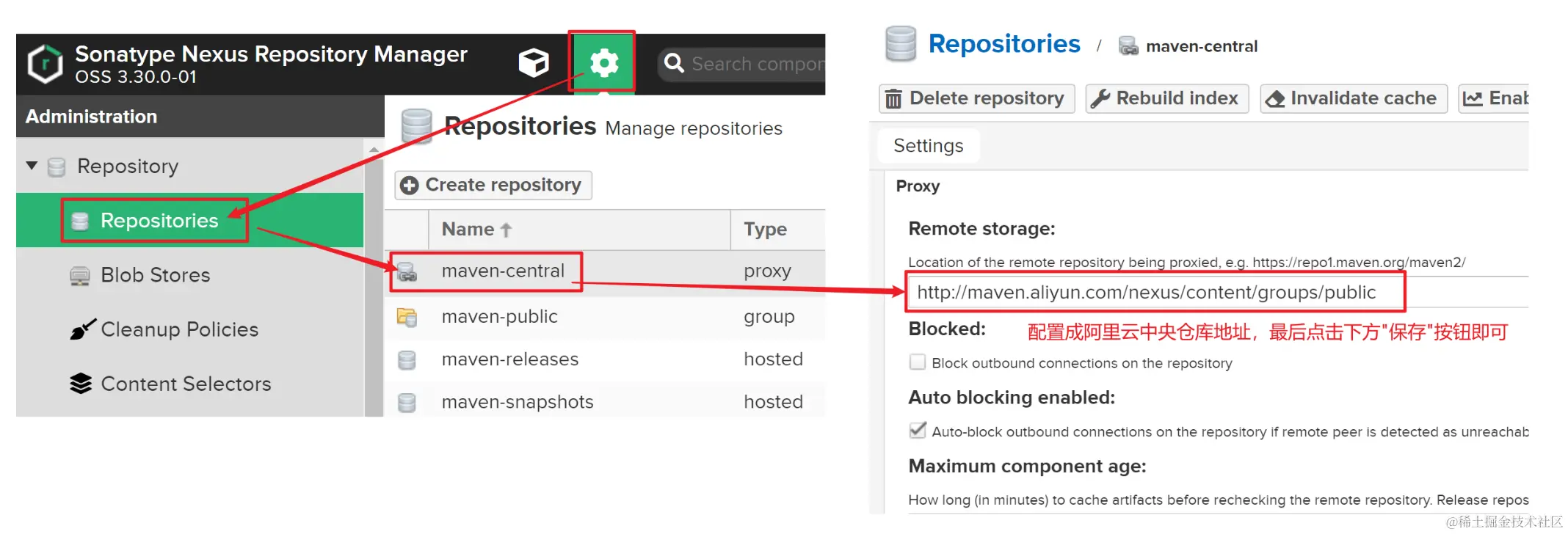1568x534 pixels.
Task: Click the maven-central proxy icon in the list
Action: coord(407,272)
